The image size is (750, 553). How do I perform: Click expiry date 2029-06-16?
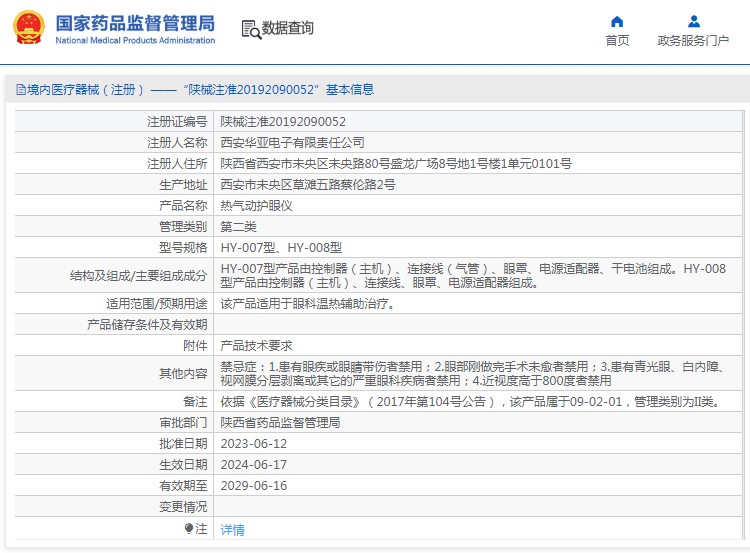[x=254, y=486]
